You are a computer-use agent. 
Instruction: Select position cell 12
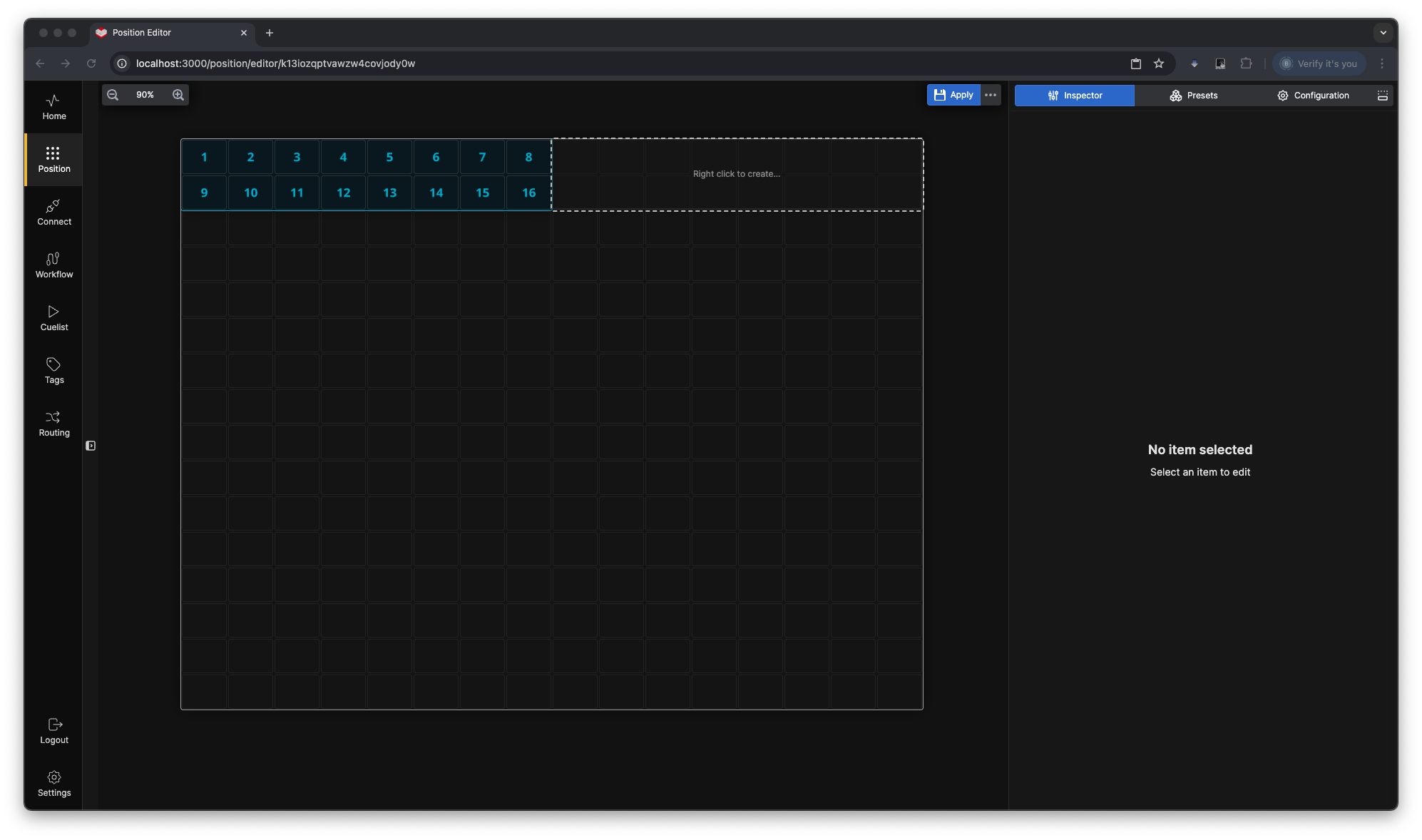343,193
